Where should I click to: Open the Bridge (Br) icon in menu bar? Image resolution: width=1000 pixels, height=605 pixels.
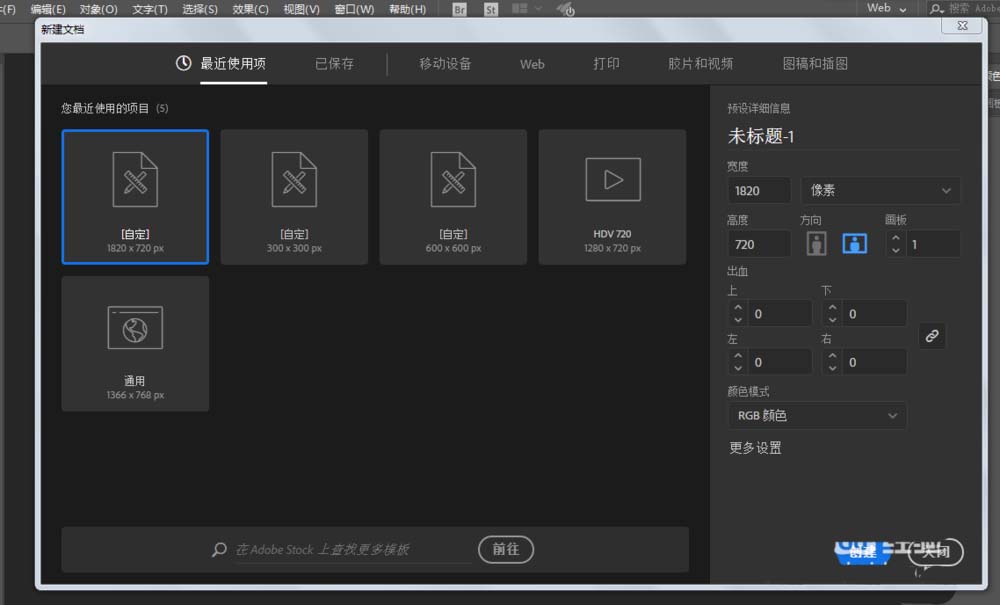coord(459,10)
